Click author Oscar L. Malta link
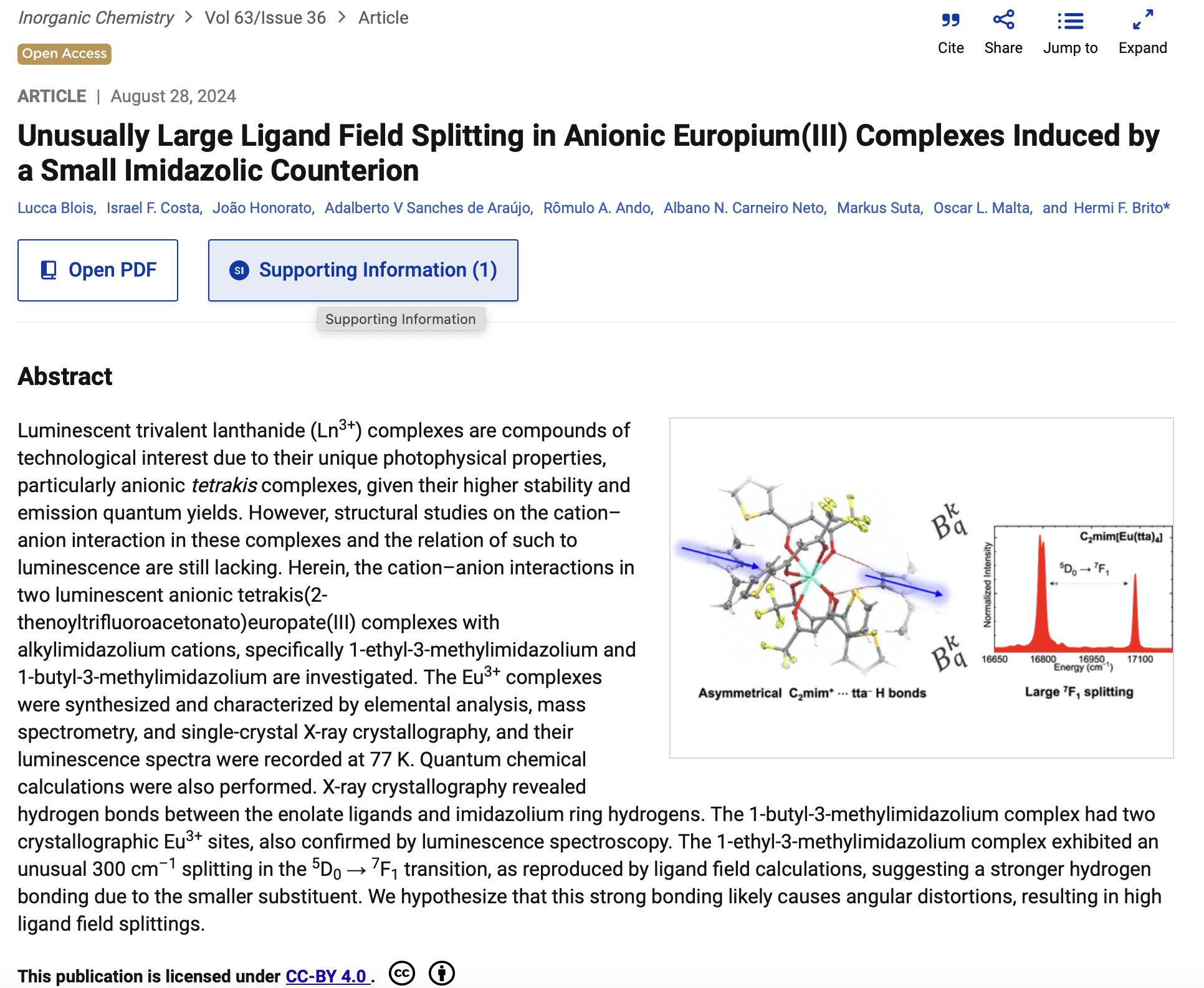The width and height of the screenshot is (1204, 988). click(982, 208)
